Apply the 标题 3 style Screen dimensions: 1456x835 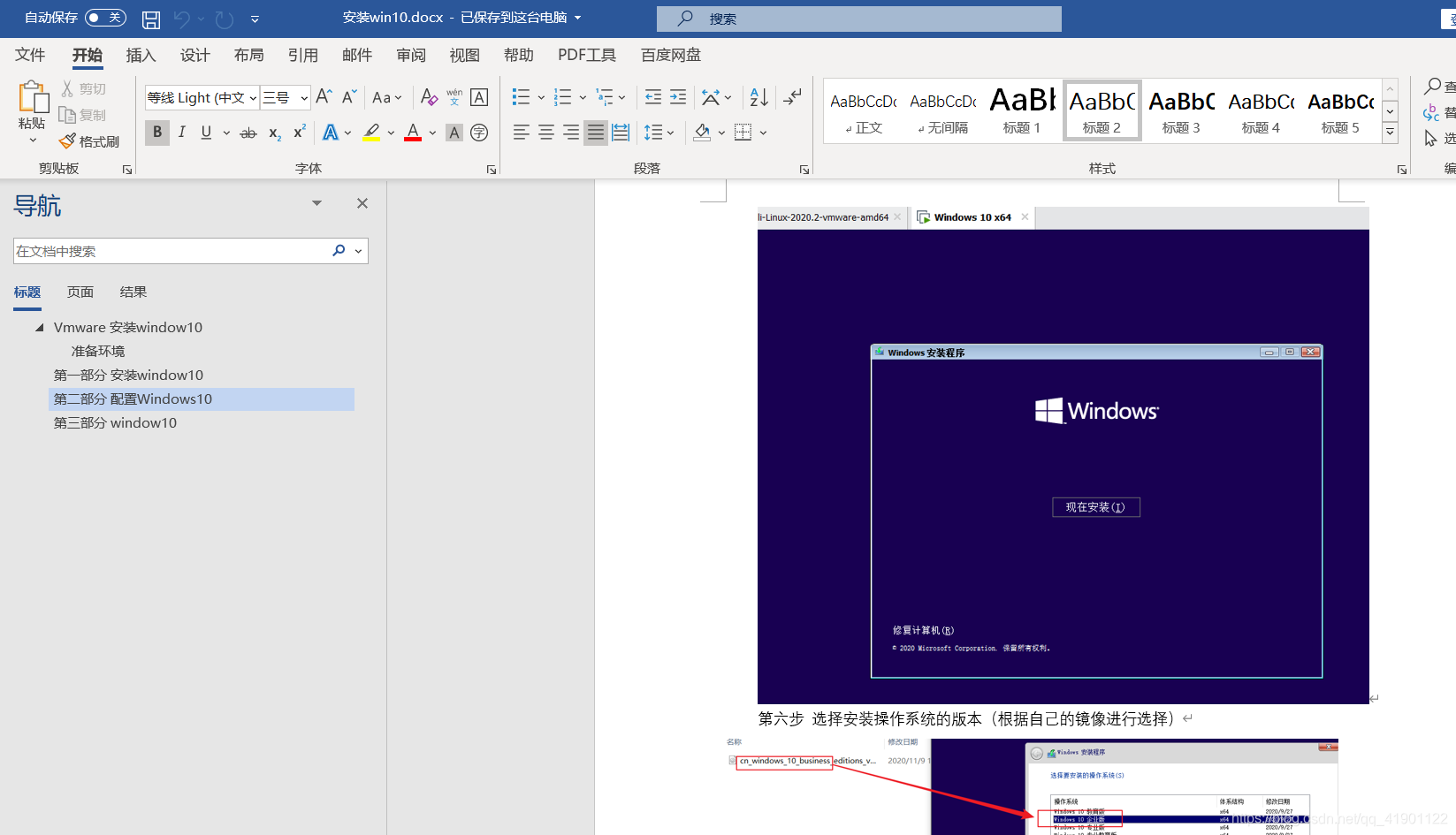[x=1181, y=110]
